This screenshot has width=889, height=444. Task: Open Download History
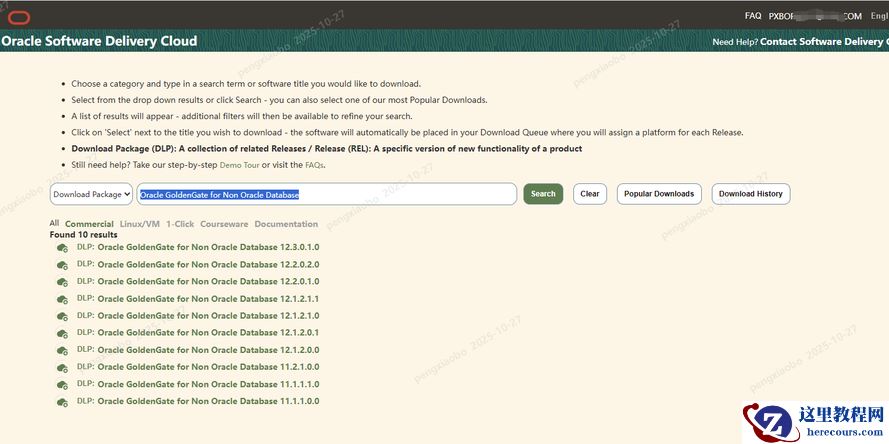[751, 194]
